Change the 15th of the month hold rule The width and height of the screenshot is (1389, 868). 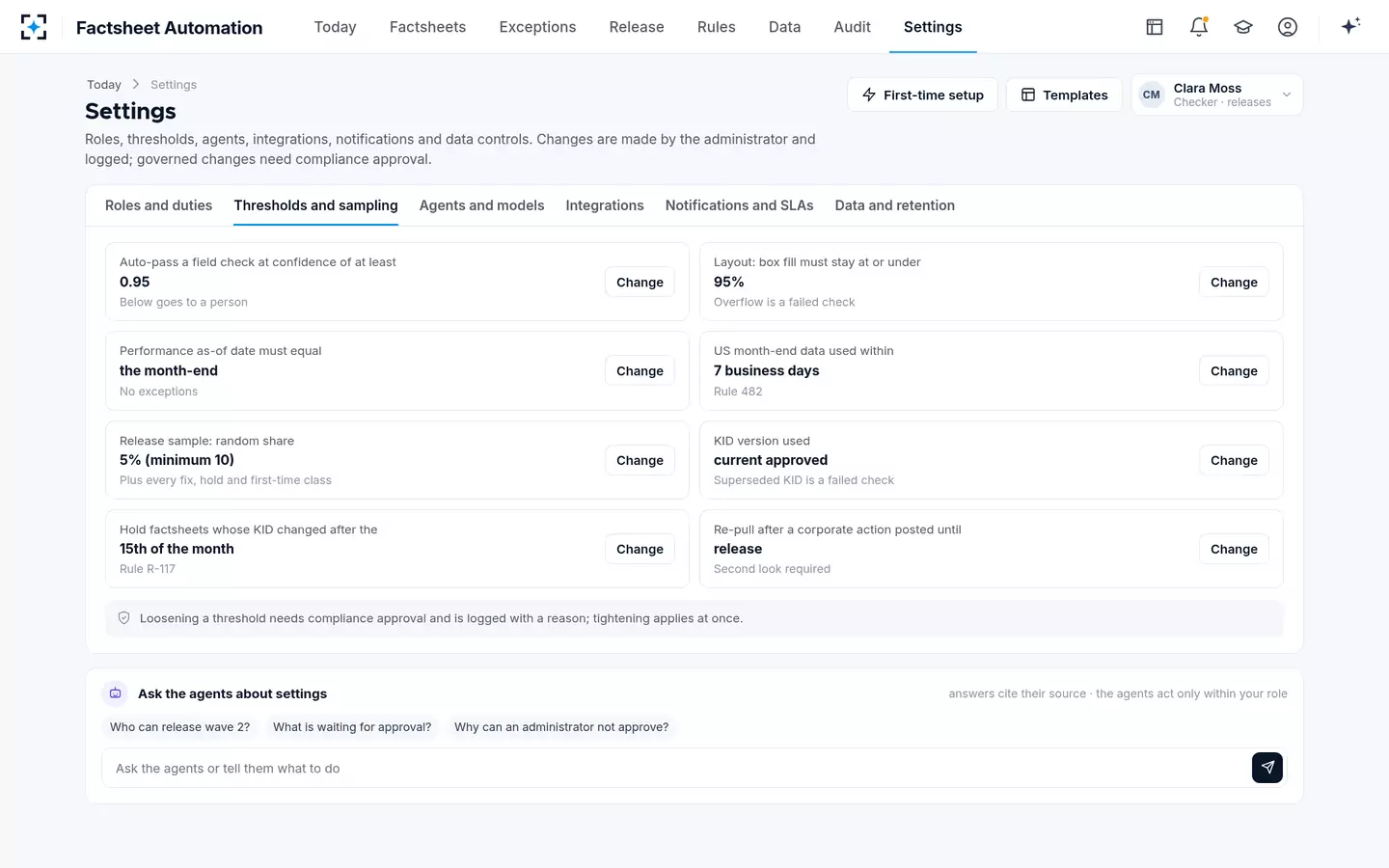click(x=640, y=549)
